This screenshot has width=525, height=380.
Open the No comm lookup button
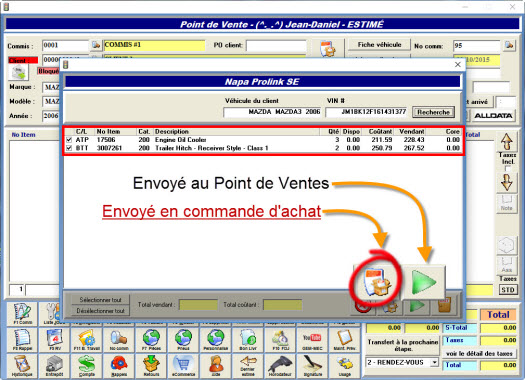509,45
